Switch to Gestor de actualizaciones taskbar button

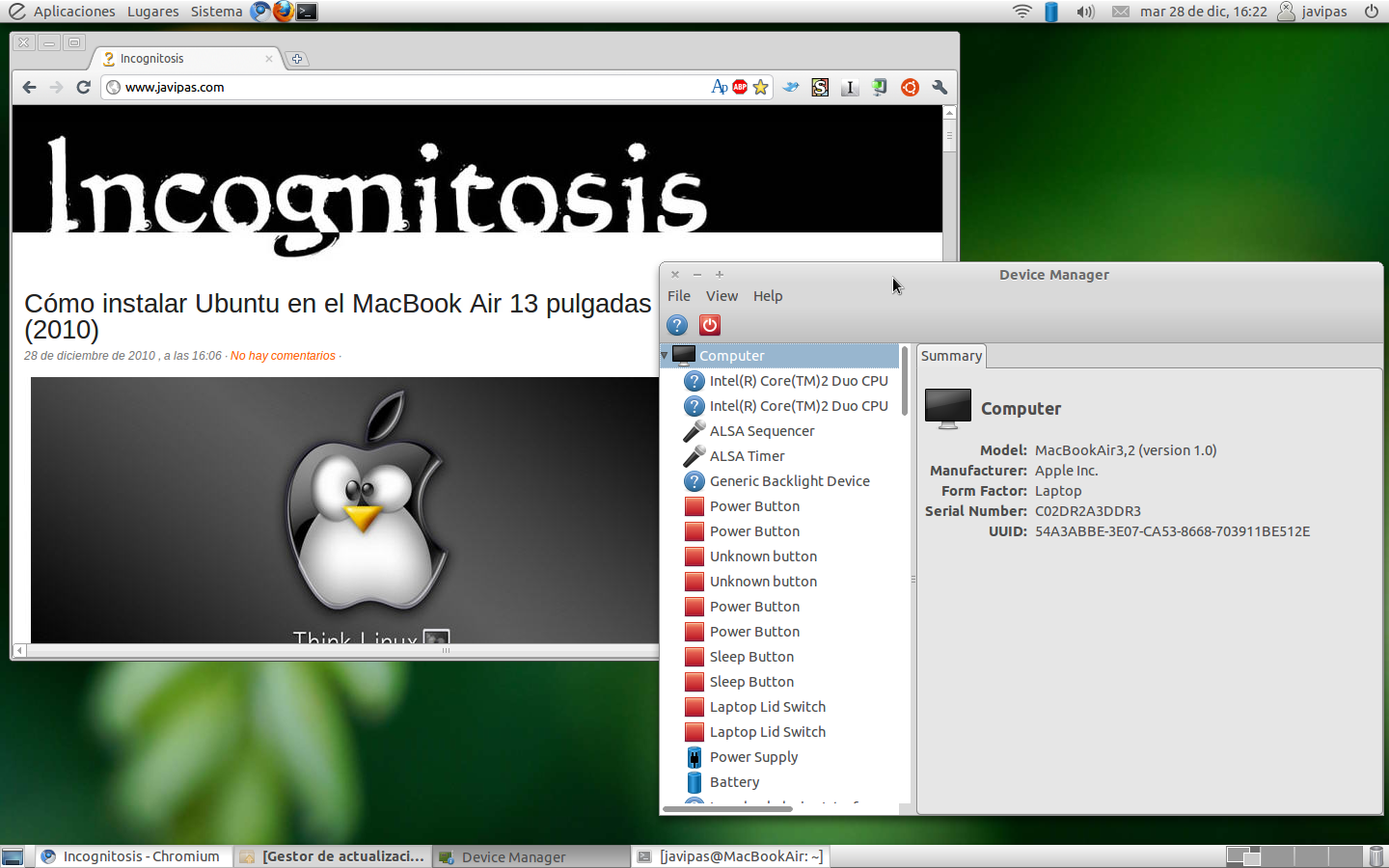point(332,856)
